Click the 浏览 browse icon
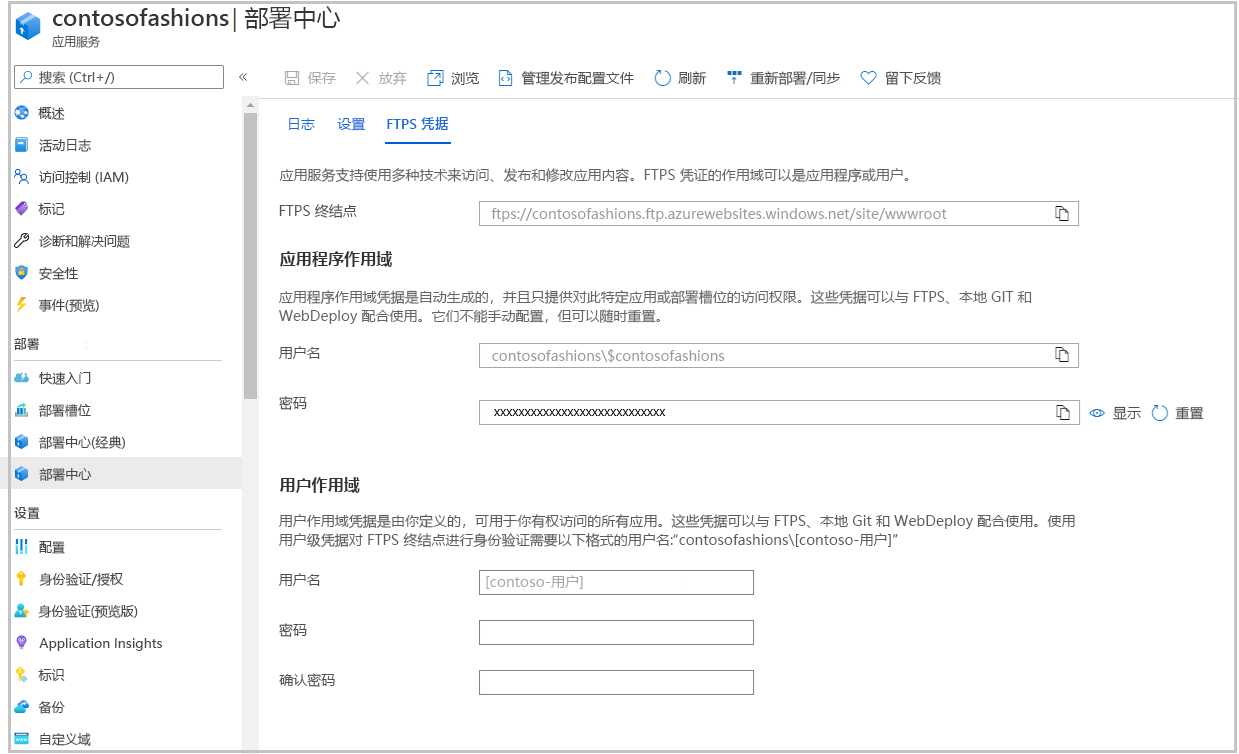The width and height of the screenshot is (1239, 754). (435, 78)
